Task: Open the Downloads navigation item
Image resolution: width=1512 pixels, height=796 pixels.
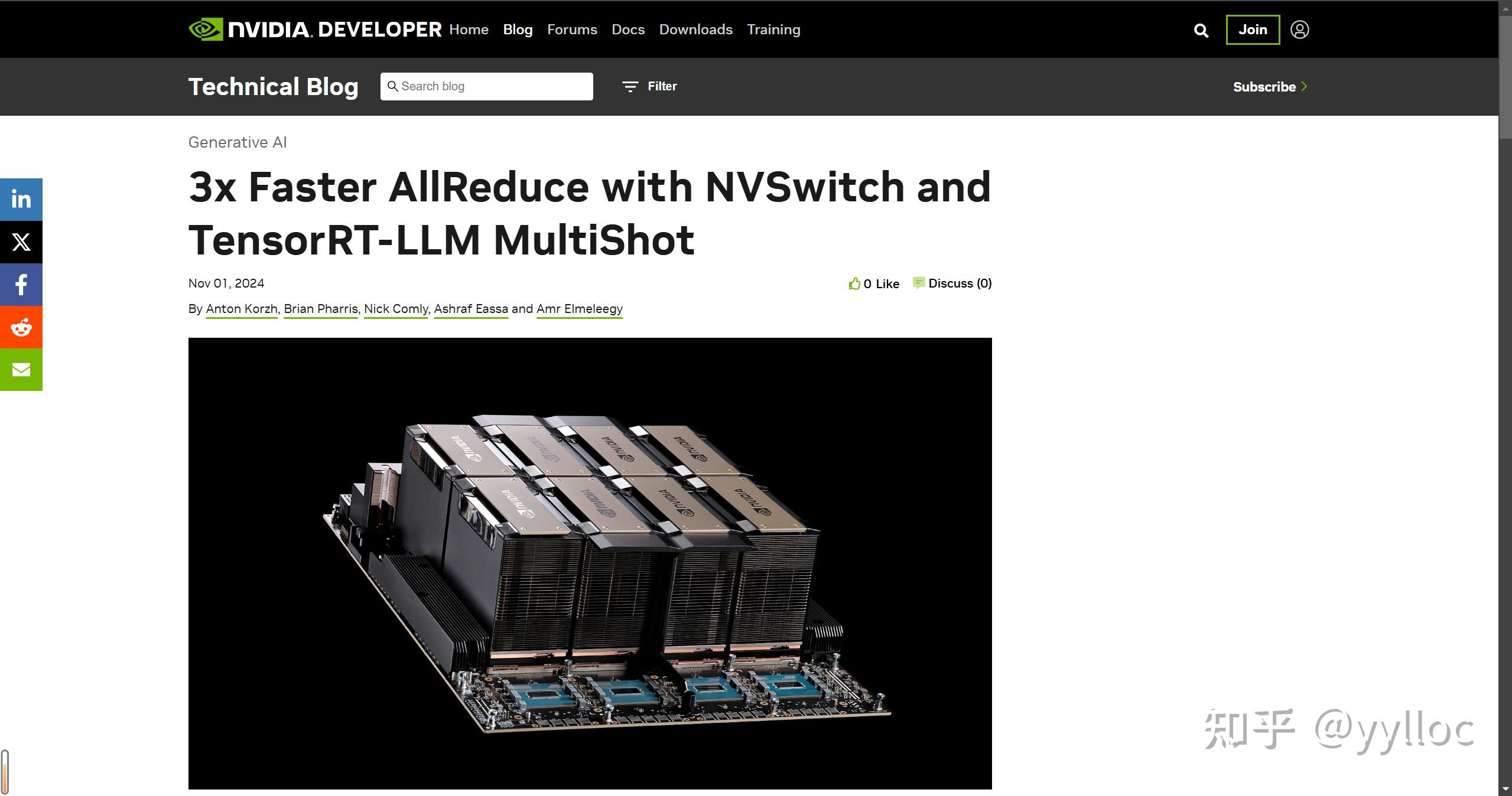Action: [695, 30]
